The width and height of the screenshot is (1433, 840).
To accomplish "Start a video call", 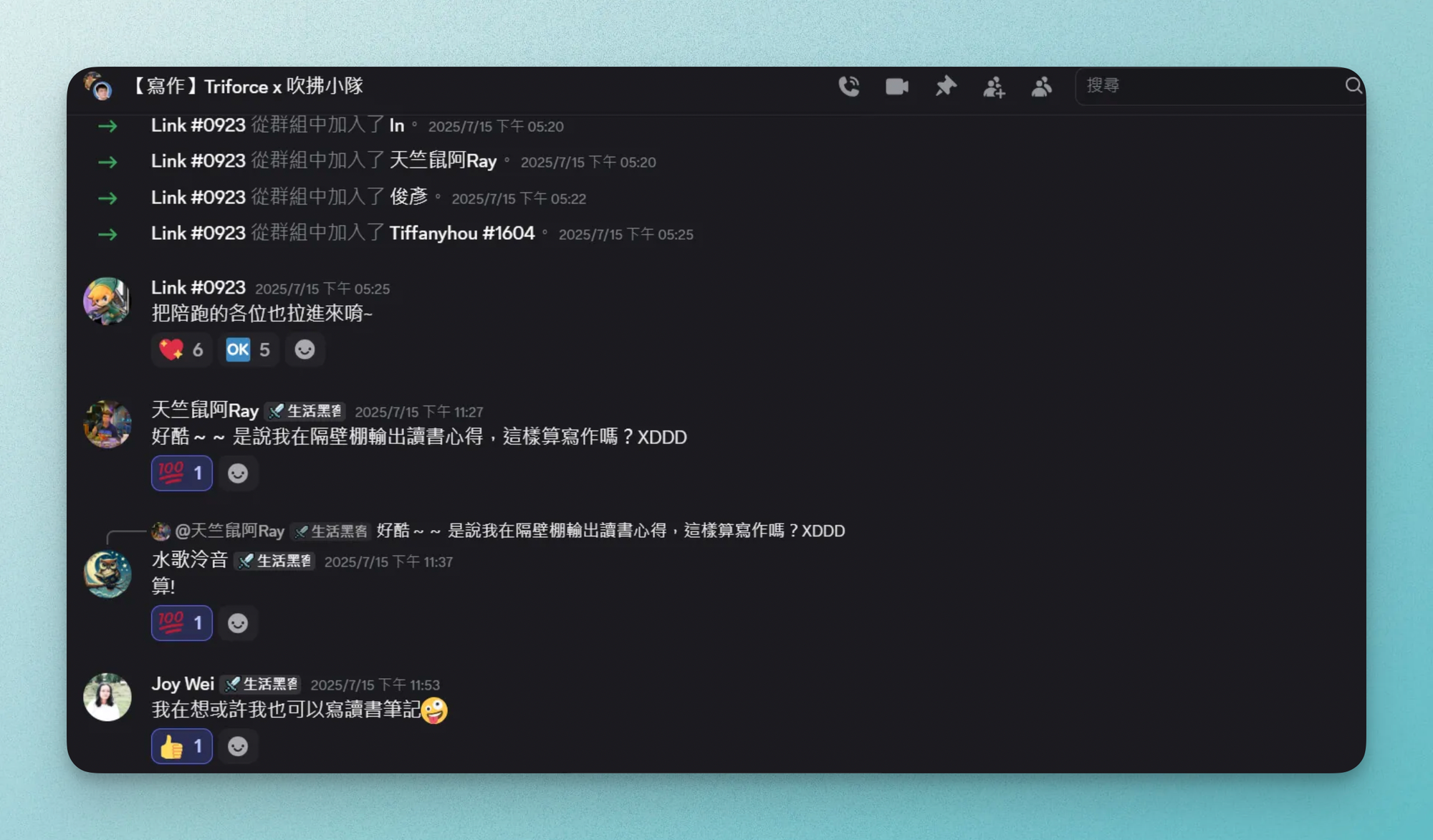I will pos(897,87).
